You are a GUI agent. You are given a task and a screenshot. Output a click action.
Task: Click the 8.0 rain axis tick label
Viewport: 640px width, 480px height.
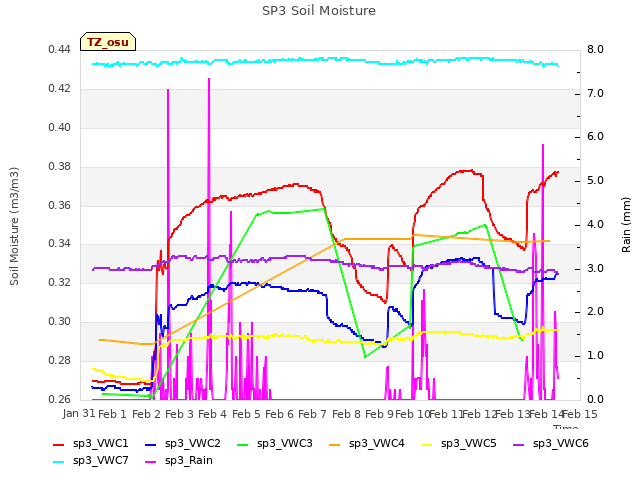pos(595,50)
